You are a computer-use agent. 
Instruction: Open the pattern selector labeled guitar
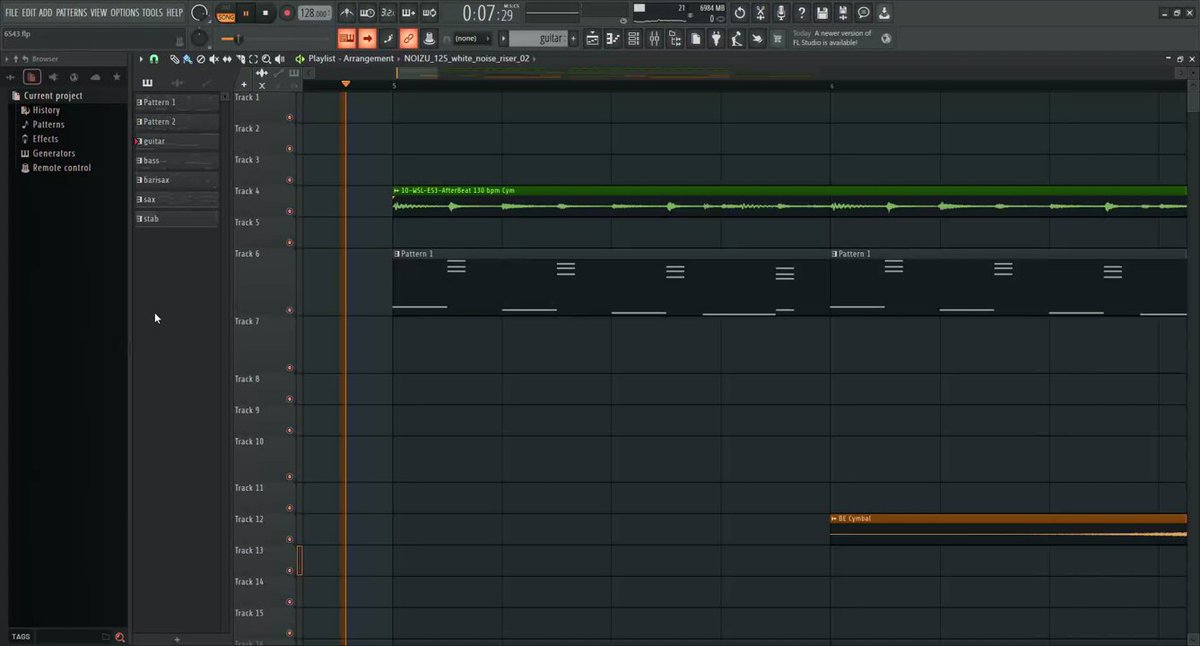[538, 39]
